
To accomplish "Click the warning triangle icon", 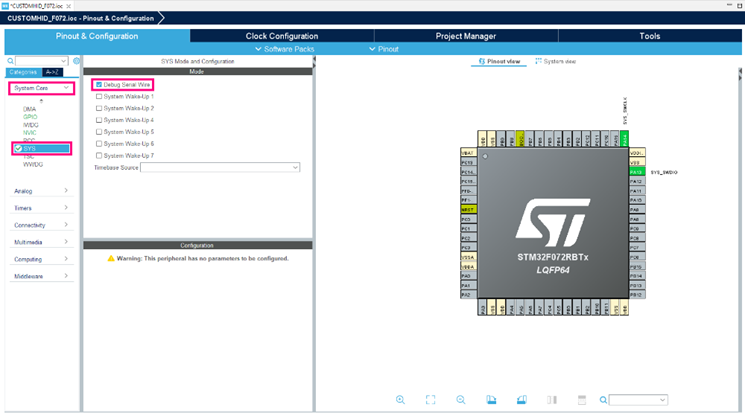I will [x=111, y=258].
